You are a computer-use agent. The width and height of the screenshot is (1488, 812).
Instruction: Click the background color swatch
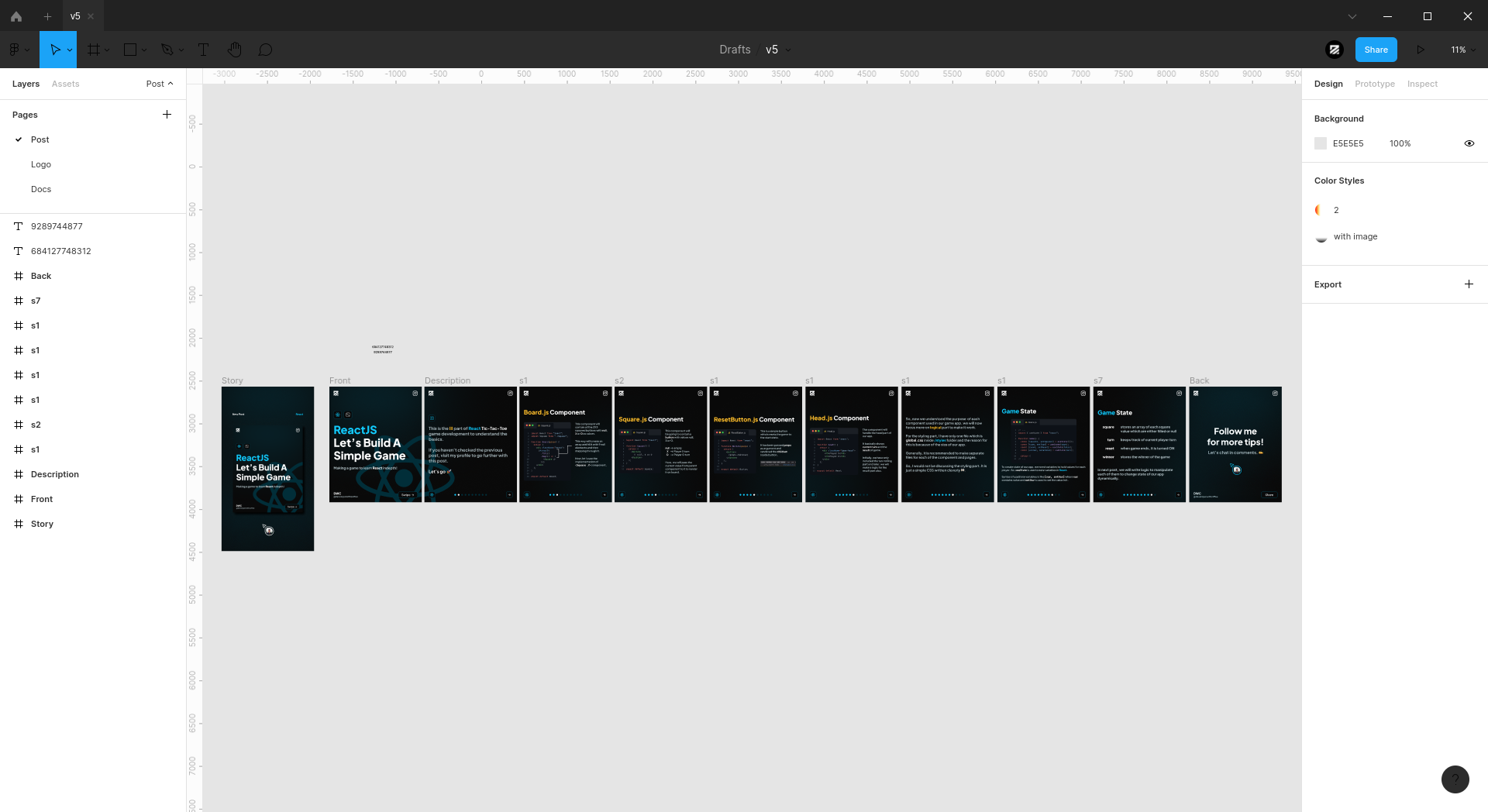click(x=1321, y=143)
